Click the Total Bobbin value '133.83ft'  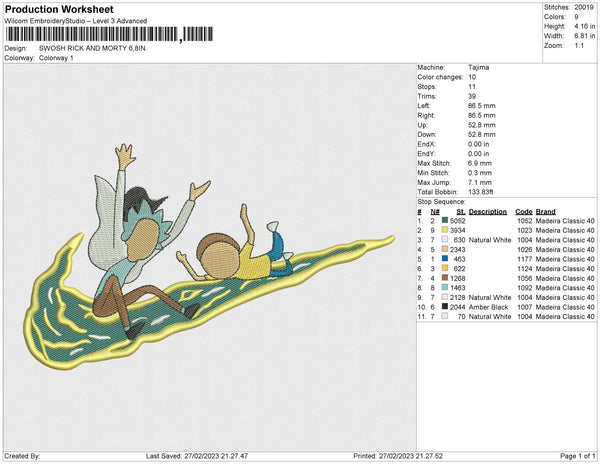pyautogui.click(x=481, y=192)
